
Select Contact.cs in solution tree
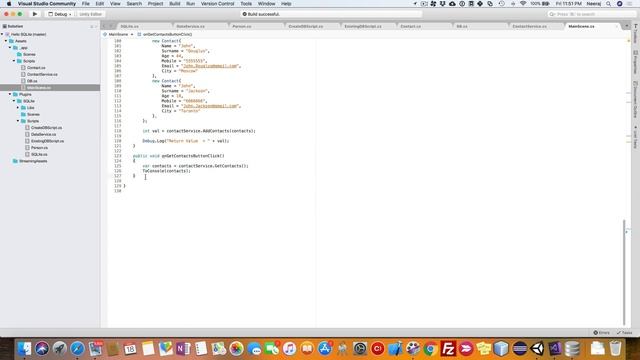pyautogui.click(x=36, y=68)
